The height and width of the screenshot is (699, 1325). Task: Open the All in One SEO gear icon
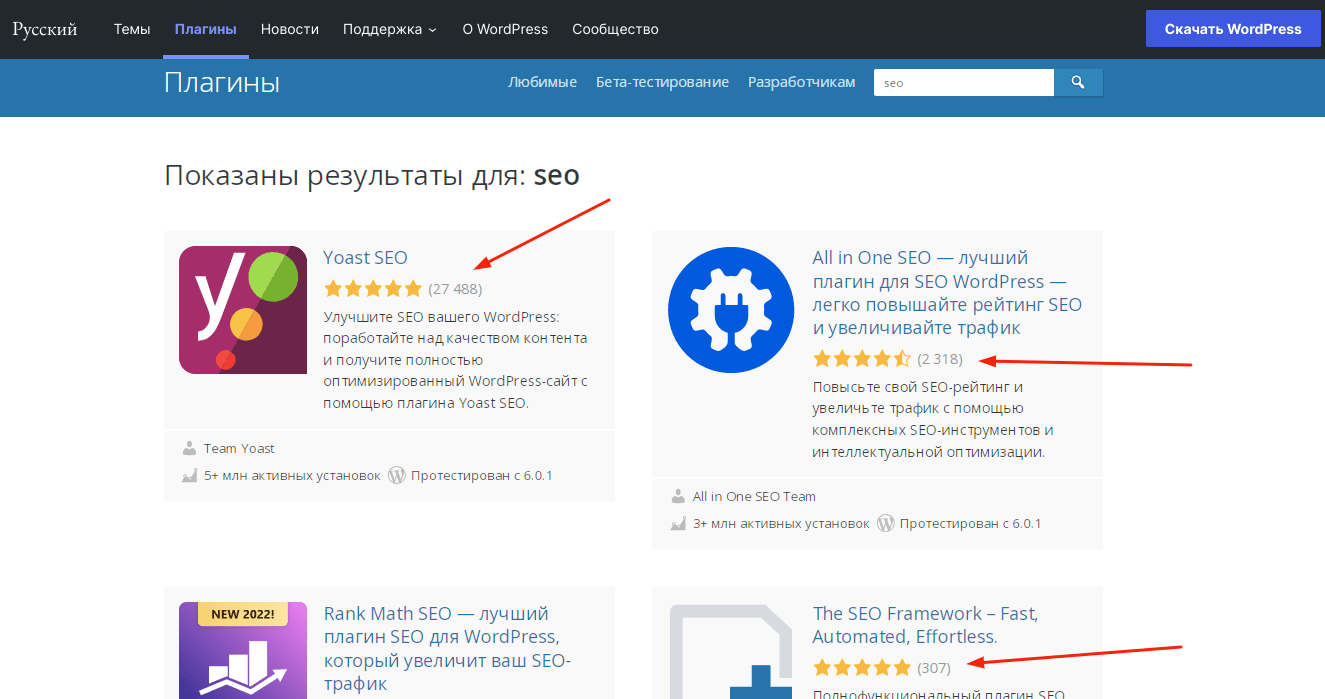point(731,309)
